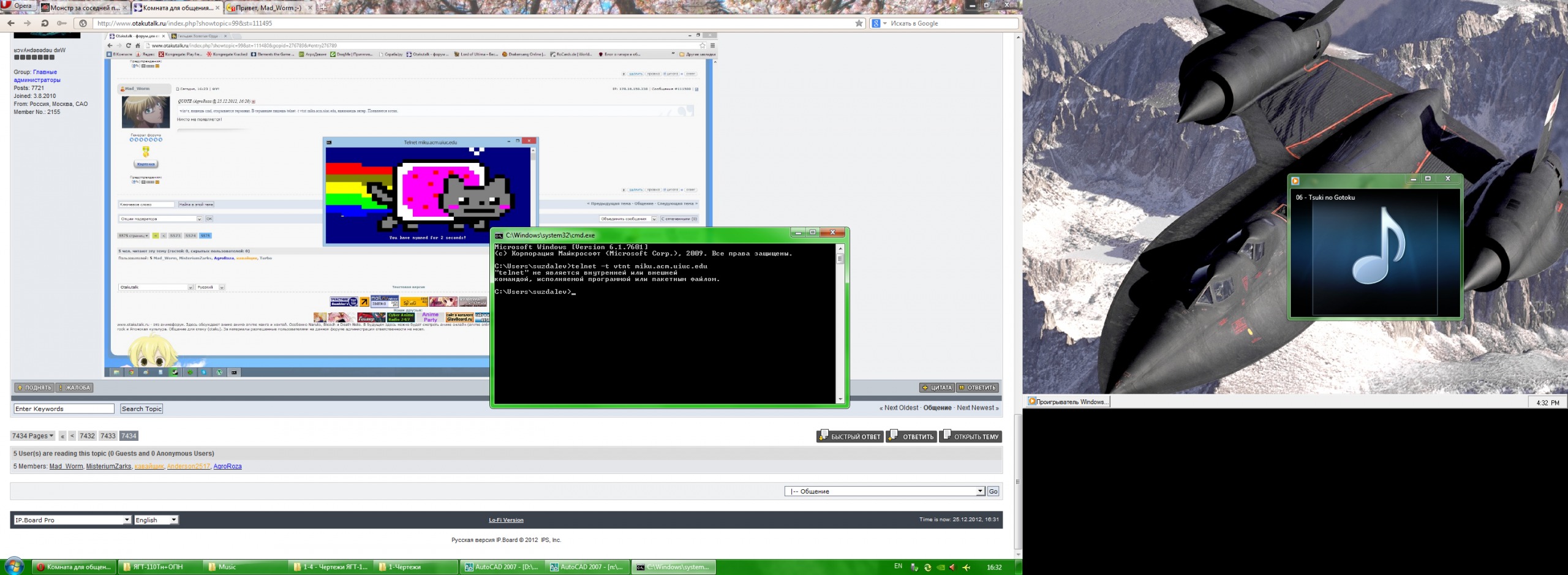Image resolution: width=1568 pixels, height=575 pixels.
Task: Switch to the 'Привет, Mad_Worm' tab
Action: coord(268,8)
